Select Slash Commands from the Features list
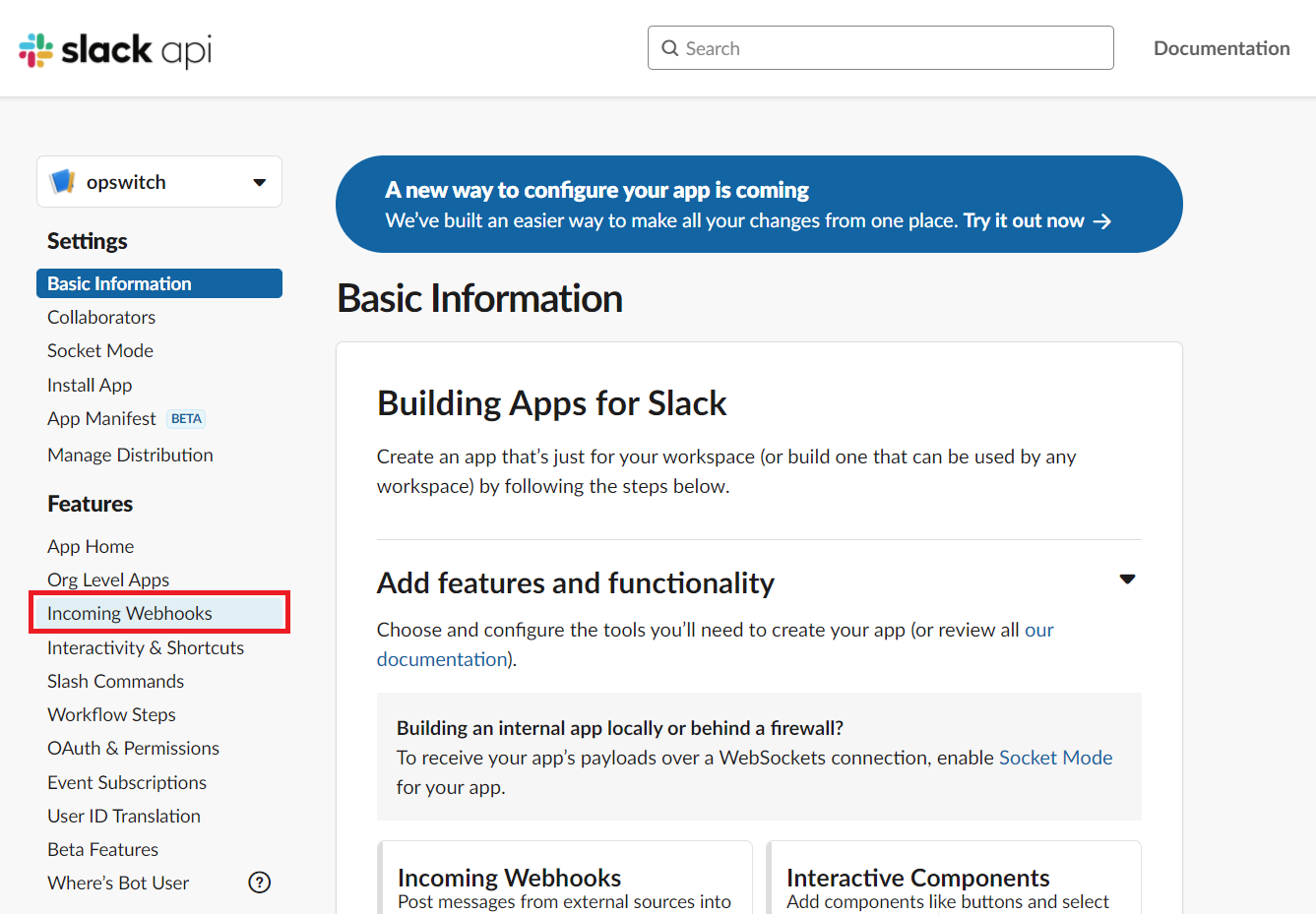Screen dimensions: 1316x914 [x=115, y=681]
